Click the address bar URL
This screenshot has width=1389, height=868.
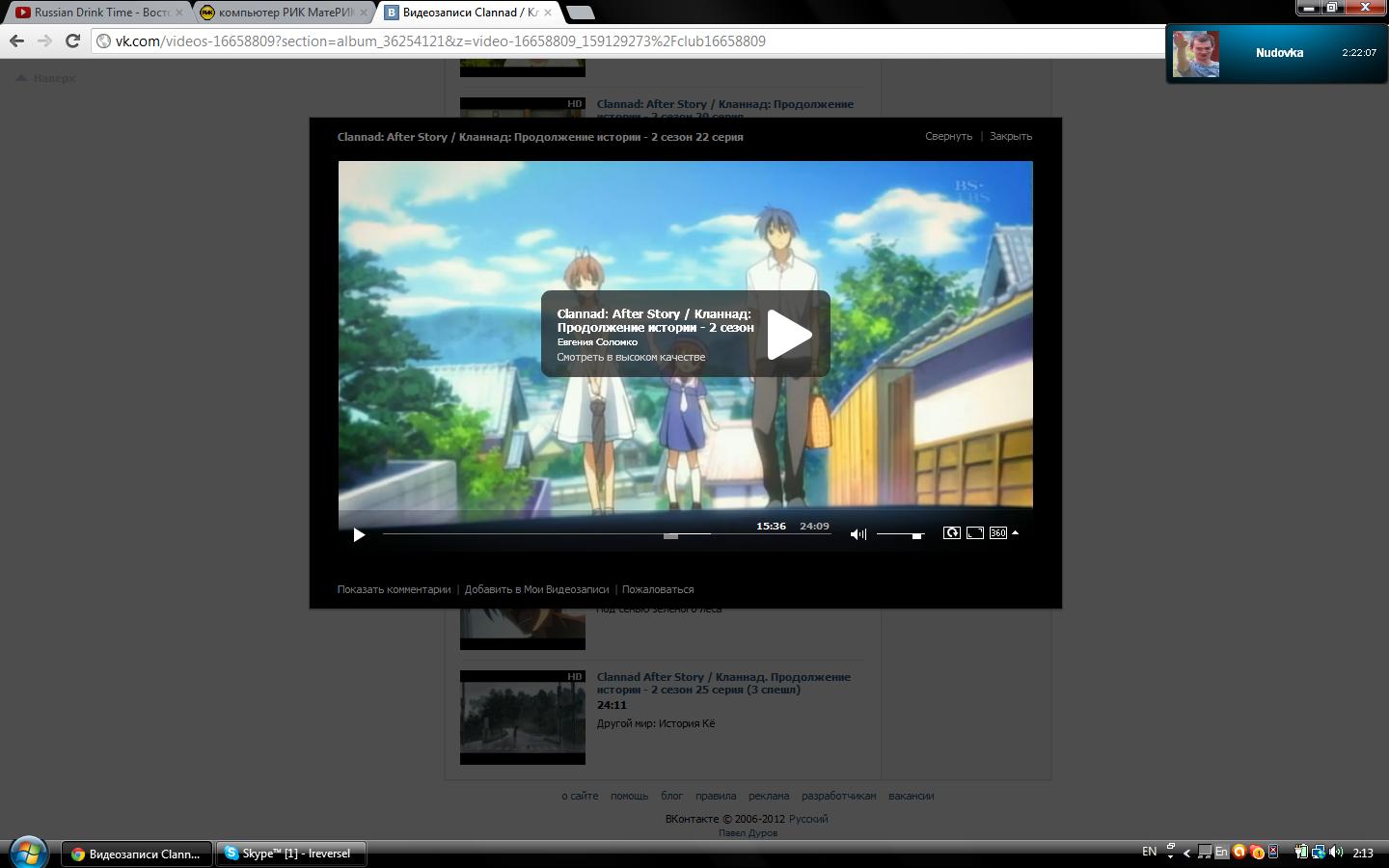point(440,41)
